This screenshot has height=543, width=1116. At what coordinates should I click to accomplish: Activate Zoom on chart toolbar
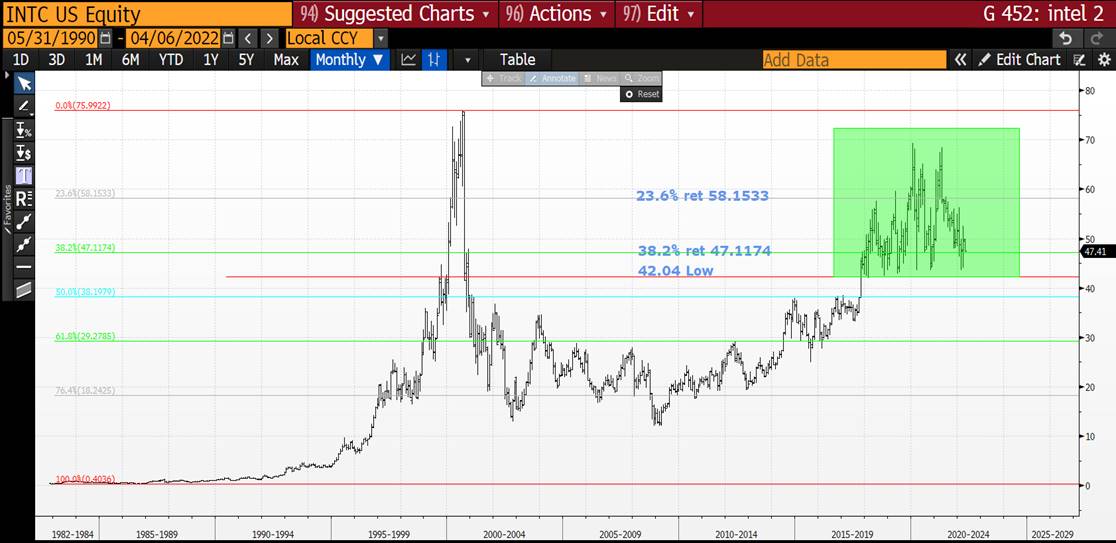coord(641,78)
